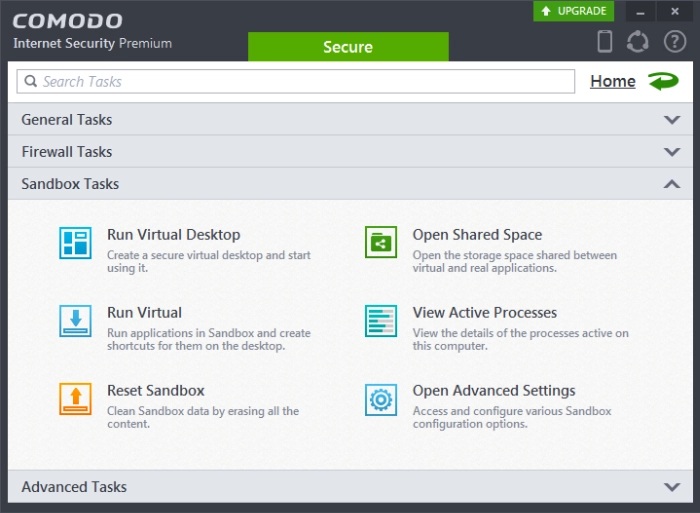
Task: Click the Run Virtual download-arrow icon
Action: point(75,321)
